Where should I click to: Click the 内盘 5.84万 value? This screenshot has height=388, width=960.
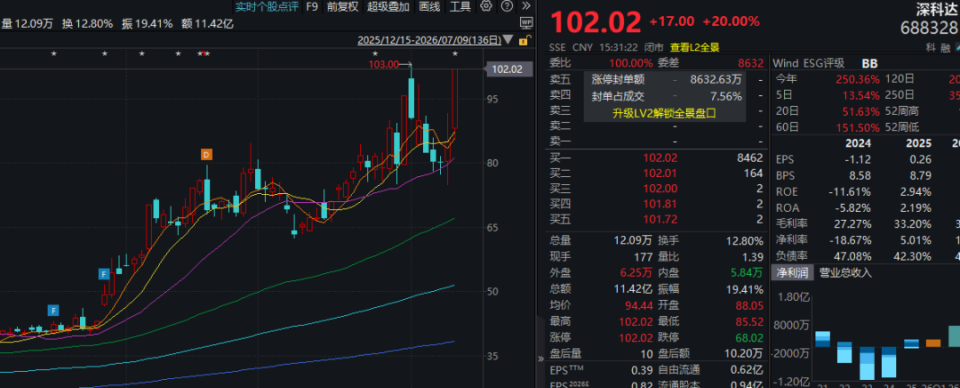[x=746, y=274]
